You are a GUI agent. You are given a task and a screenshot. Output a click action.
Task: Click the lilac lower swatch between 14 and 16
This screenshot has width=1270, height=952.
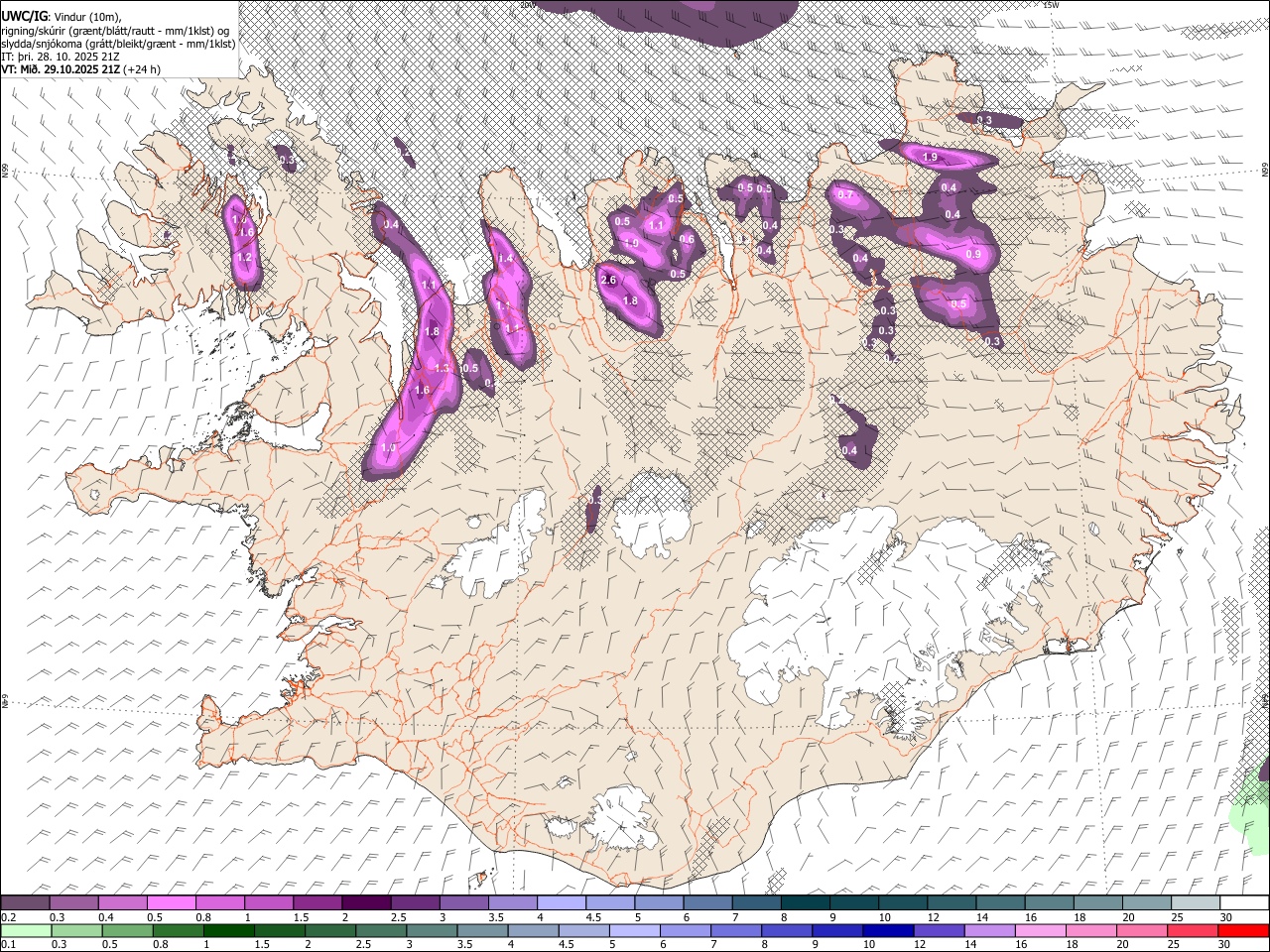pos(989,930)
